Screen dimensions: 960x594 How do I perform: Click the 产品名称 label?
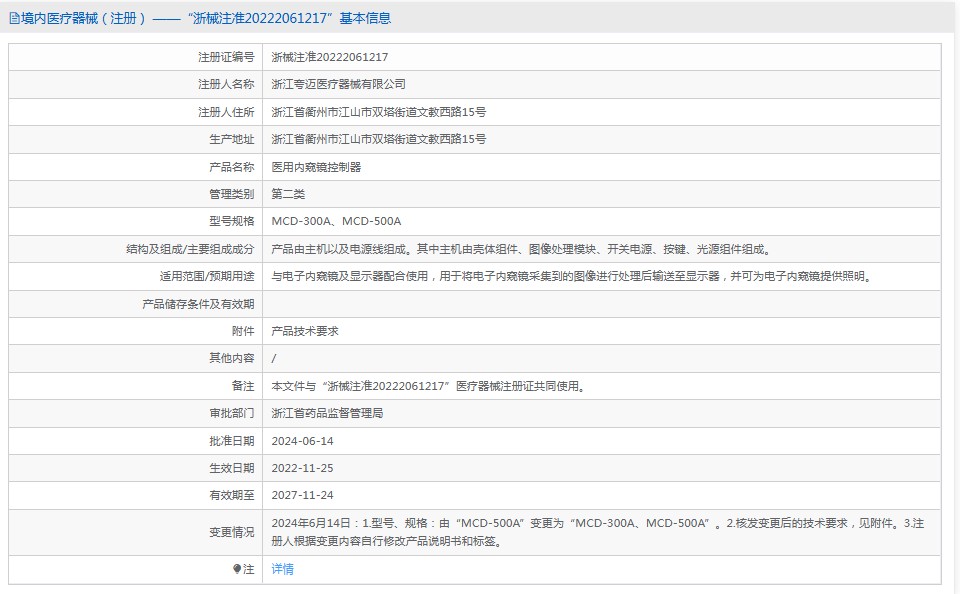tap(231, 167)
